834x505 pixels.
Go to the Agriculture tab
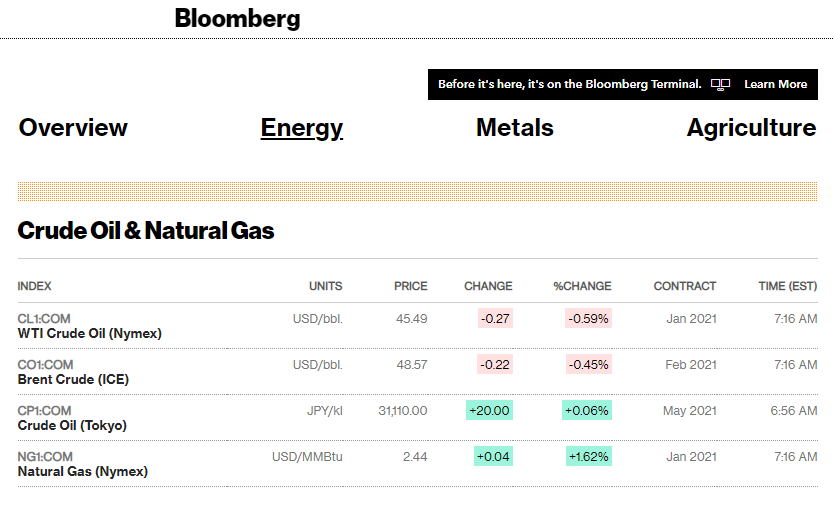point(751,128)
